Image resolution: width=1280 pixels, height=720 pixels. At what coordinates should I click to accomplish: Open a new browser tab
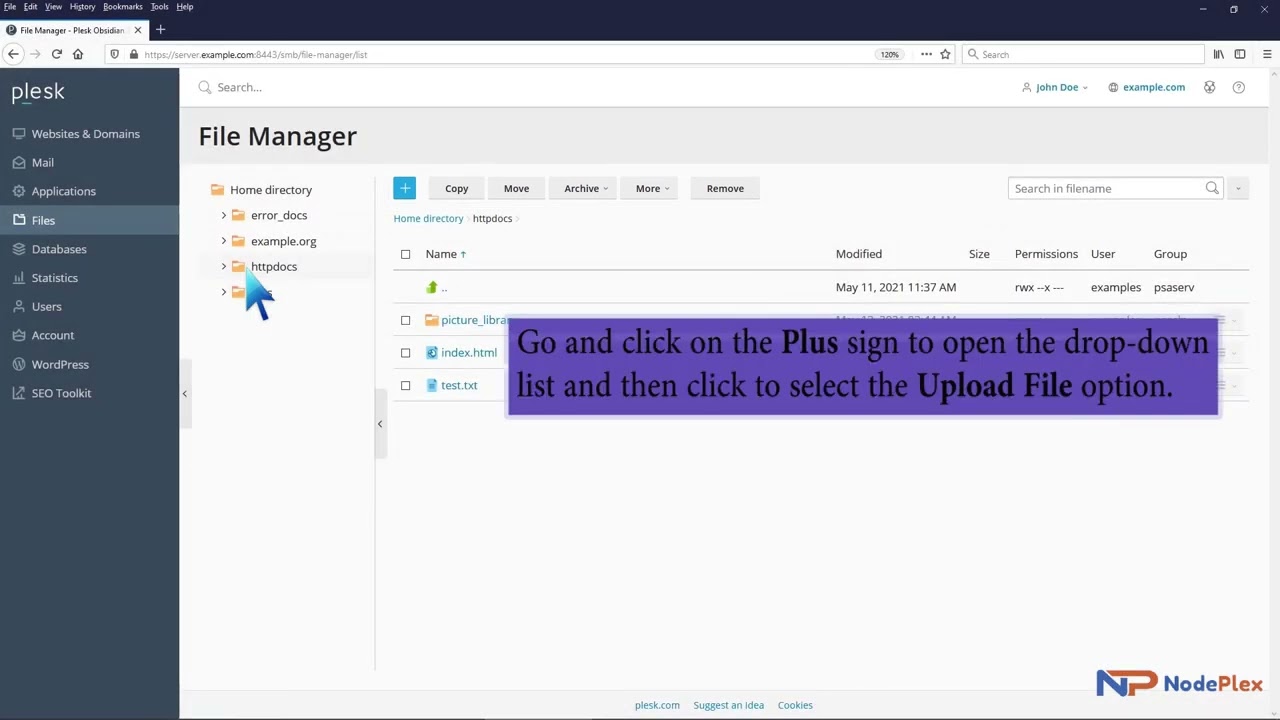tap(160, 30)
